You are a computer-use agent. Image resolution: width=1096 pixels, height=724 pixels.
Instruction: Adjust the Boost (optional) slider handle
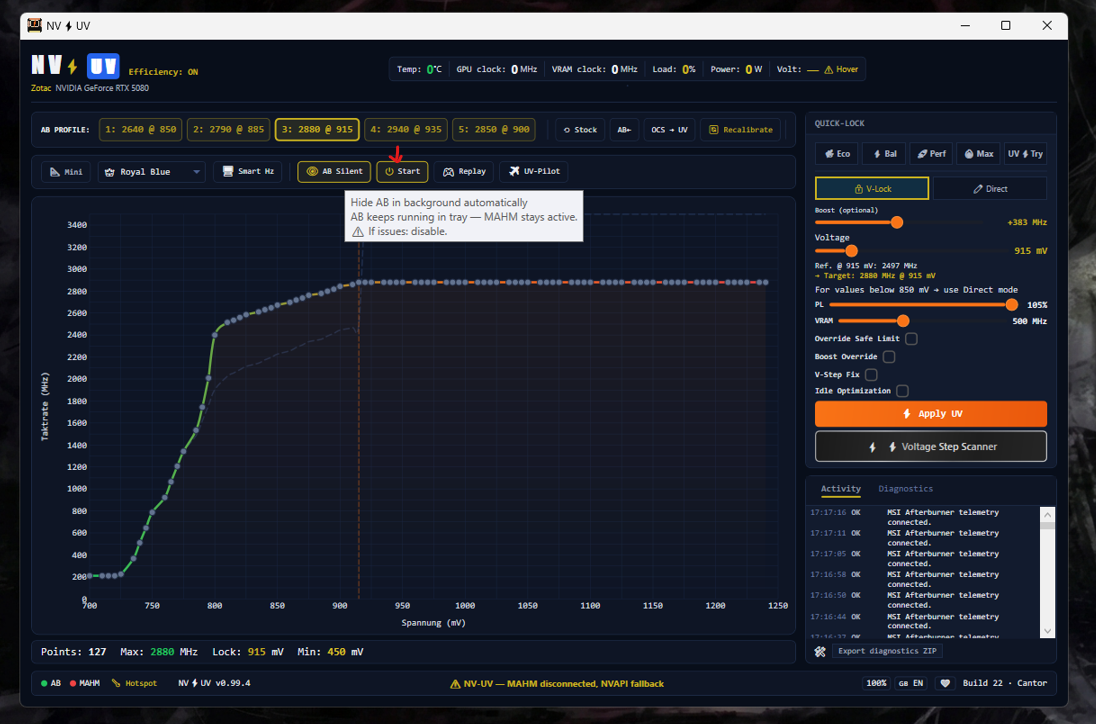[x=897, y=222]
